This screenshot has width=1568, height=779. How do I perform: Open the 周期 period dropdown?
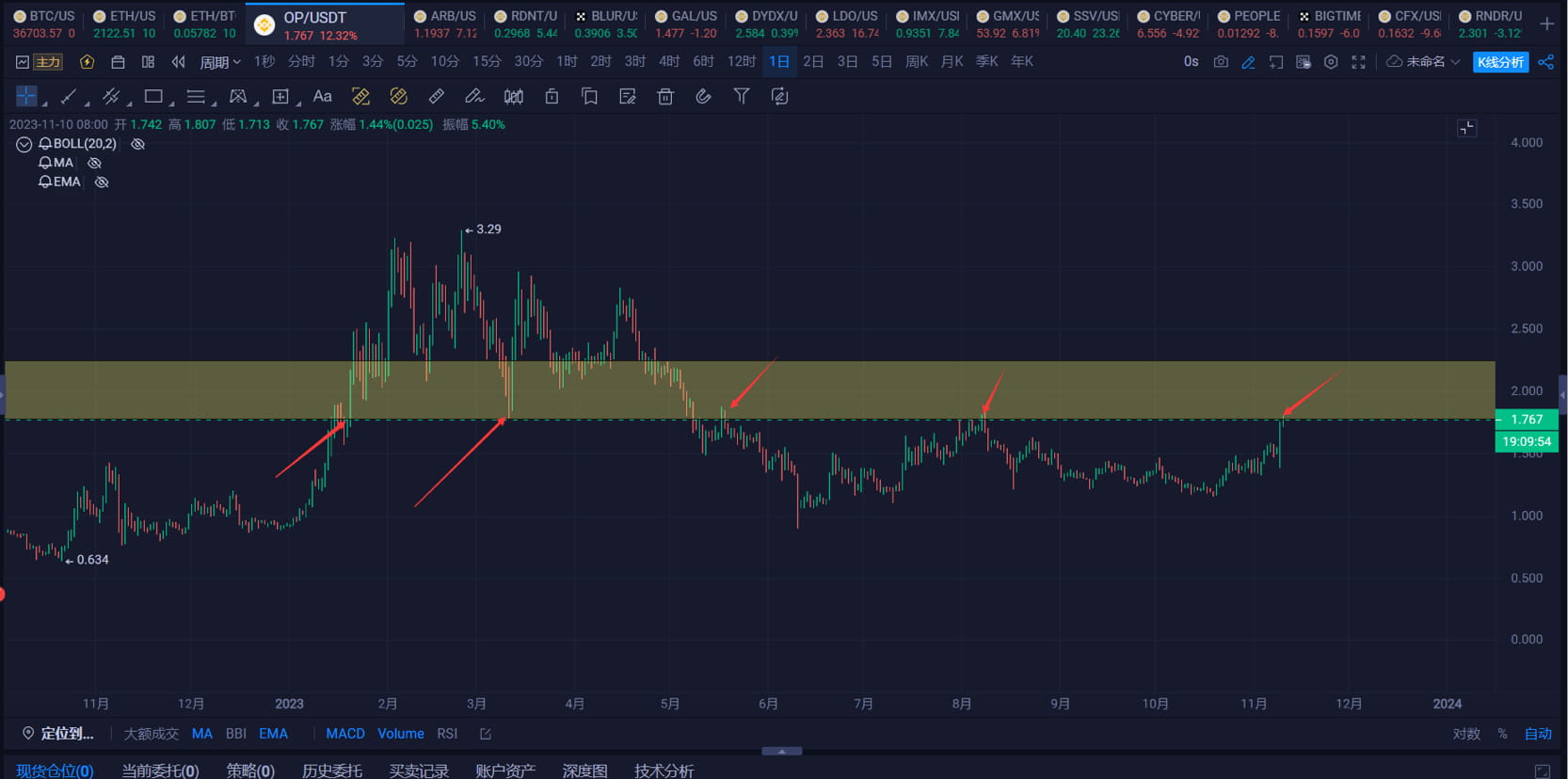click(x=220, y=62)
